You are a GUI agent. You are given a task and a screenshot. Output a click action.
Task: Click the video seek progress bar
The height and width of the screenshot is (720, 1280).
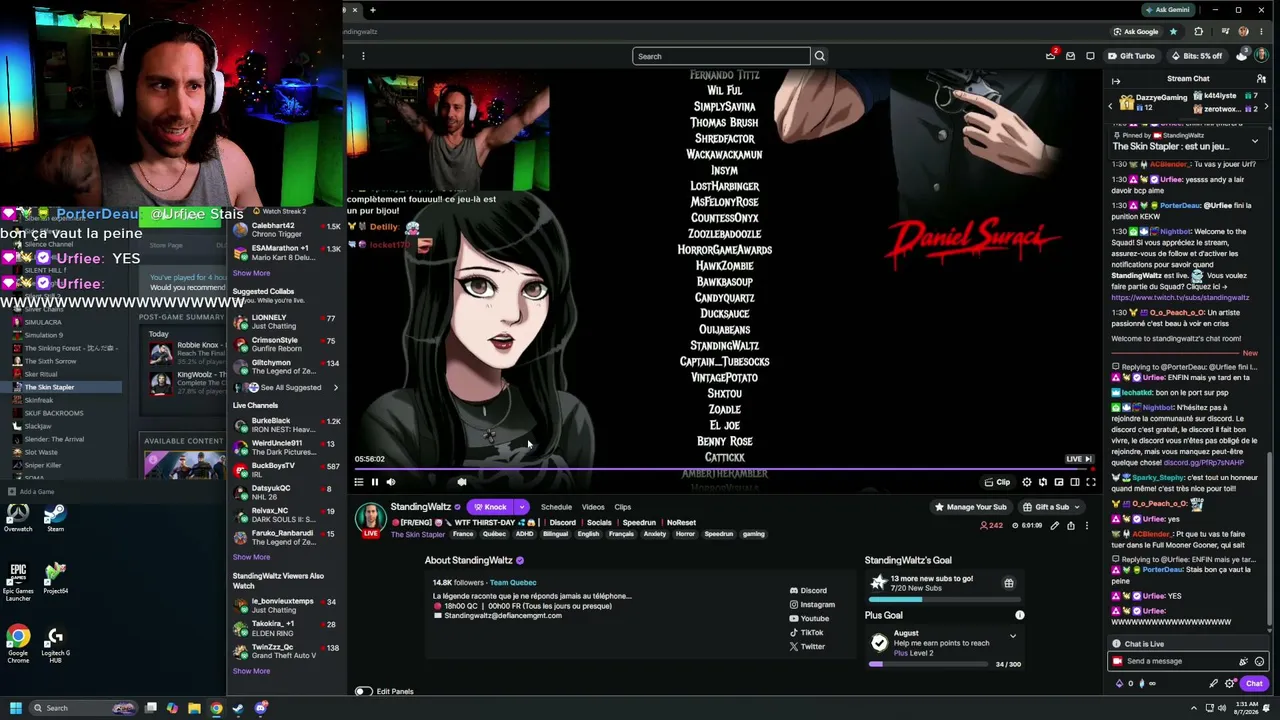723,469
